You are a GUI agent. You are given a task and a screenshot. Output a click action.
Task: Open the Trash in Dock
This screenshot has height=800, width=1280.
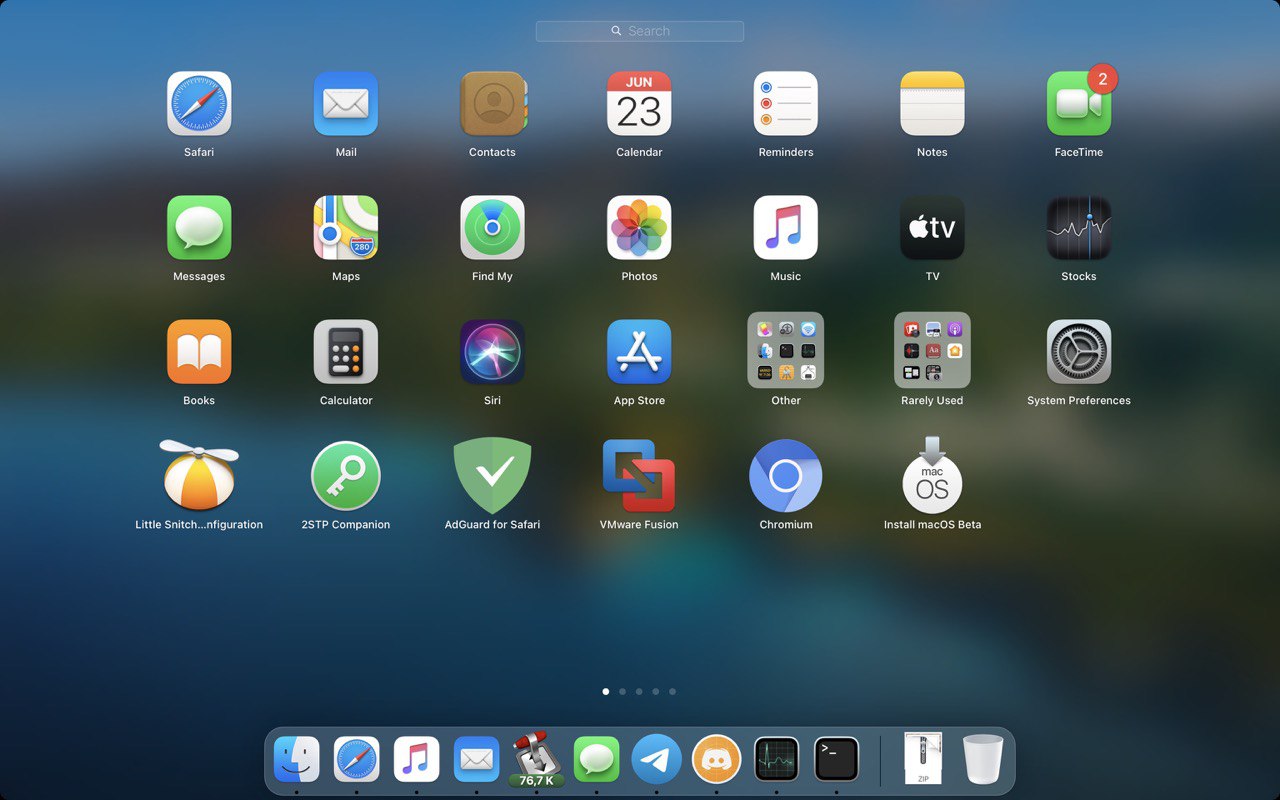click(x=983, y=759)
